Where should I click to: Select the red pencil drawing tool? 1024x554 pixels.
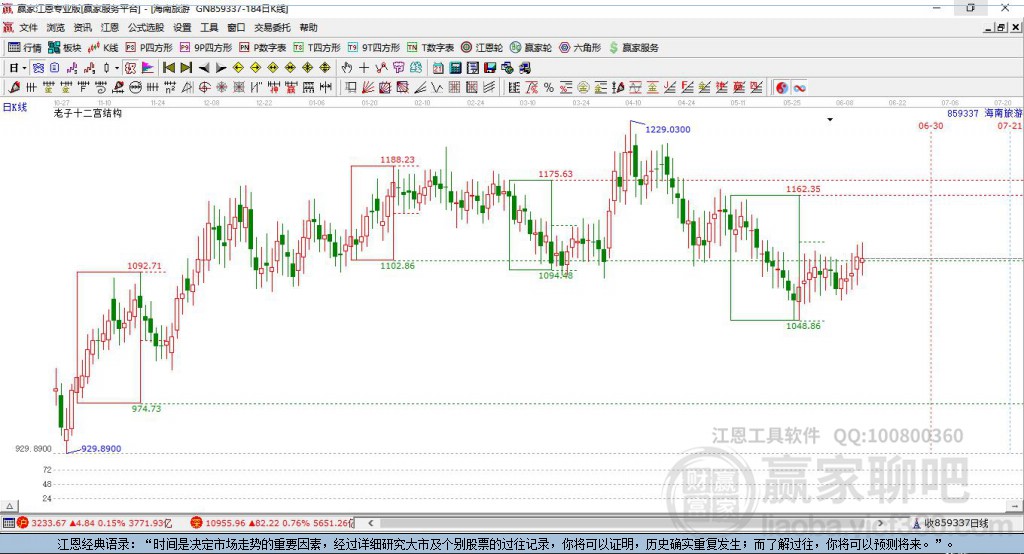pos(14,87)
